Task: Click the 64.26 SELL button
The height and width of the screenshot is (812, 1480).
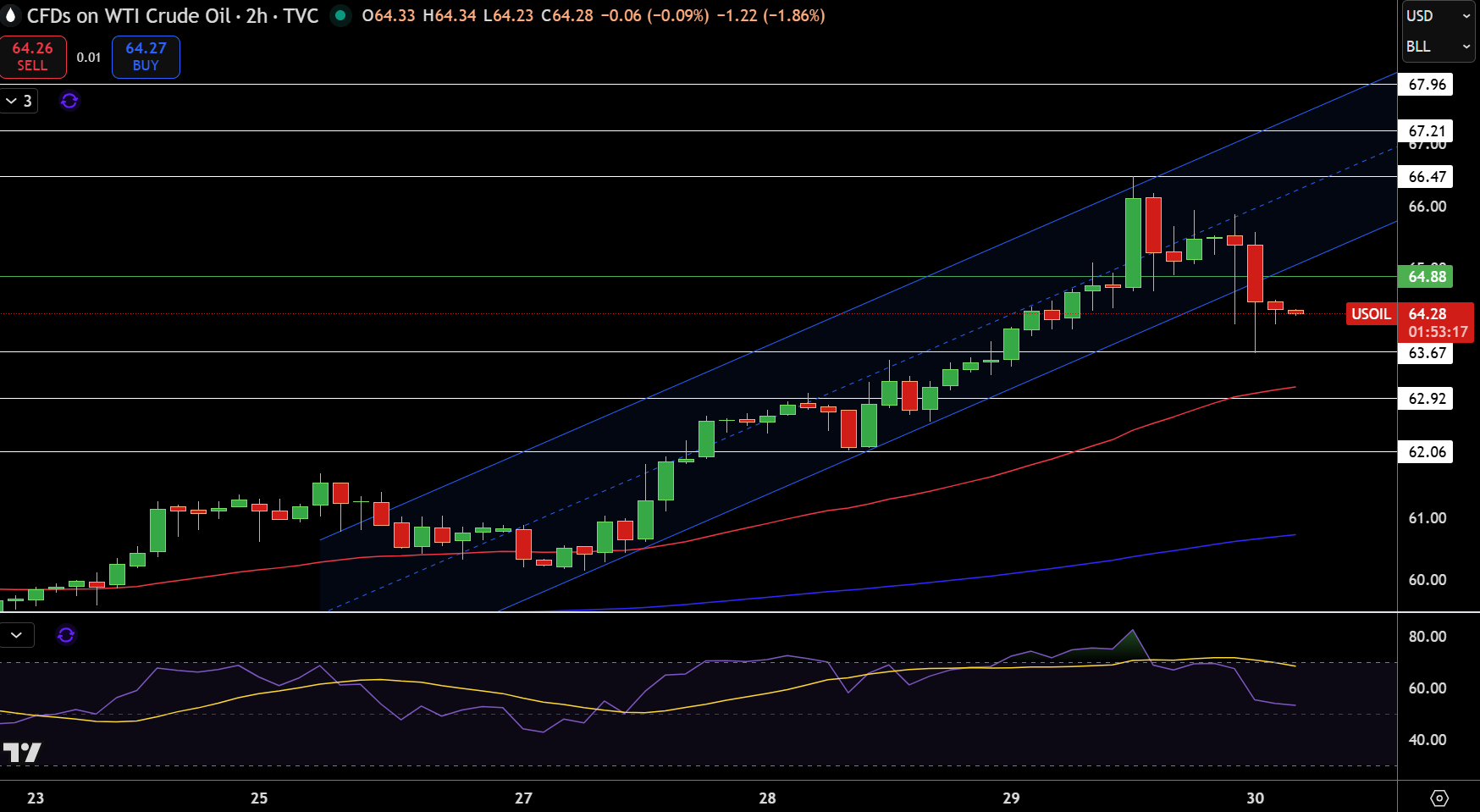Action: click(x=33, y=57)
